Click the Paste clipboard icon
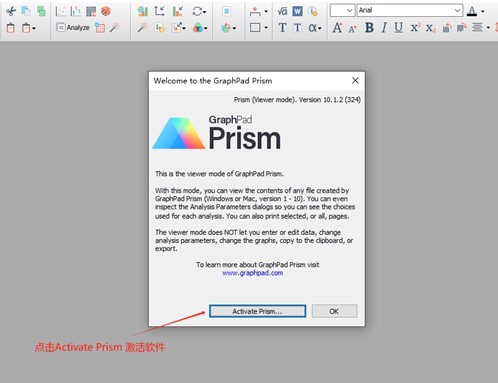The image size is (498, 383). pos(11,28)
